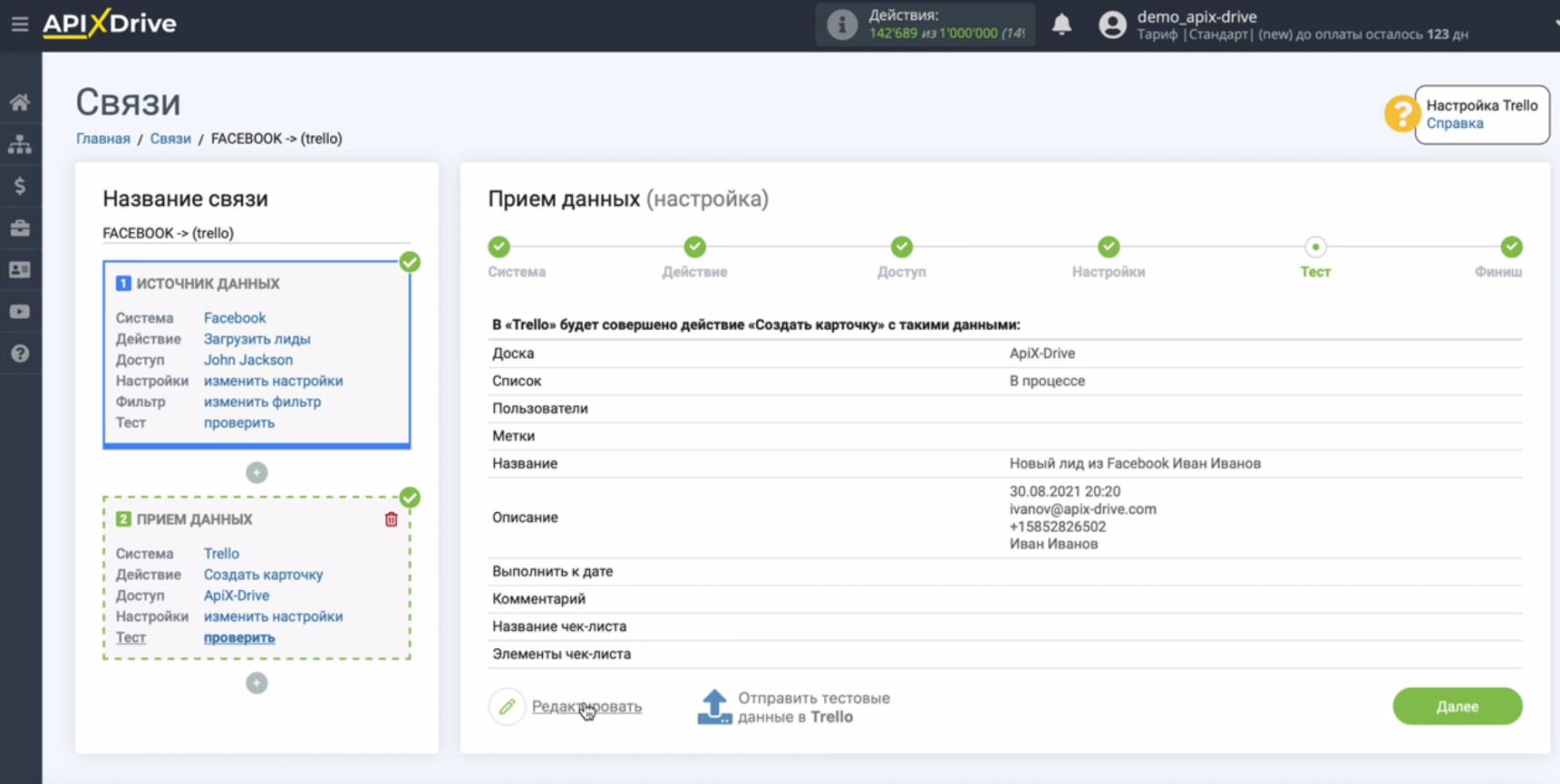Image resolution: width=1560 pixels, height=784 pixels.
Task: Add a block between source and receiver
Action: click(x=257, y=472)
